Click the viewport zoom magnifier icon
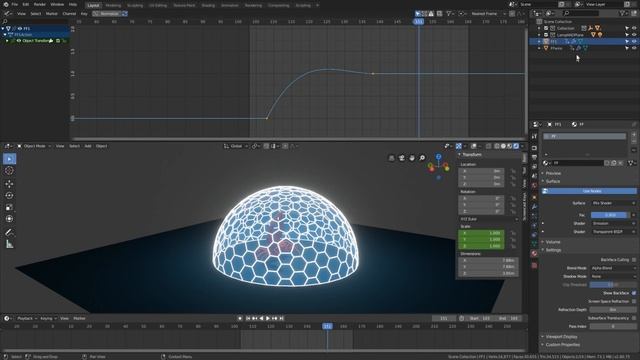The width and height of the screenshot is (640, 360). pos(422,158)
